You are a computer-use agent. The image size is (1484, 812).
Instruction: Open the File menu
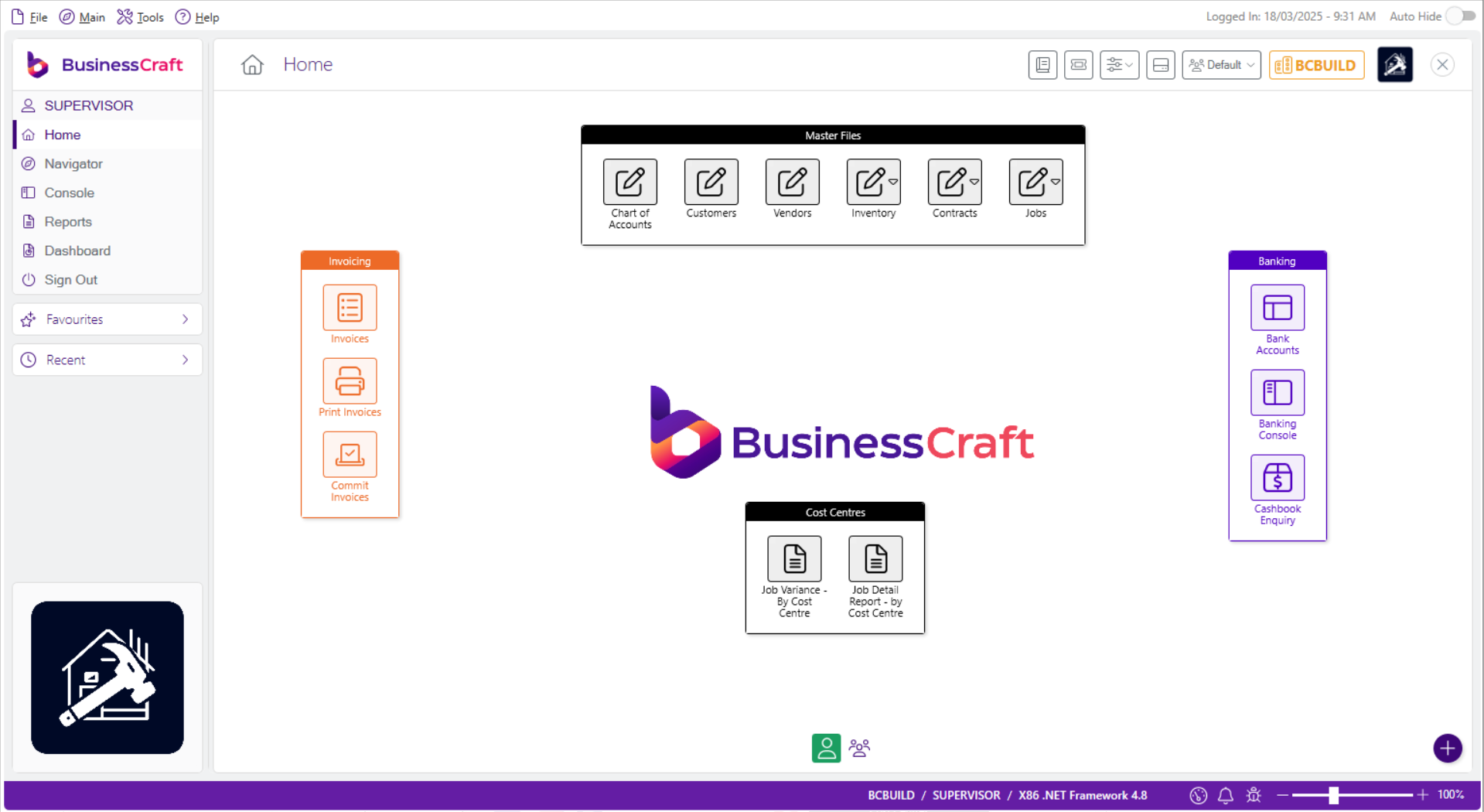tap(29, 17)
